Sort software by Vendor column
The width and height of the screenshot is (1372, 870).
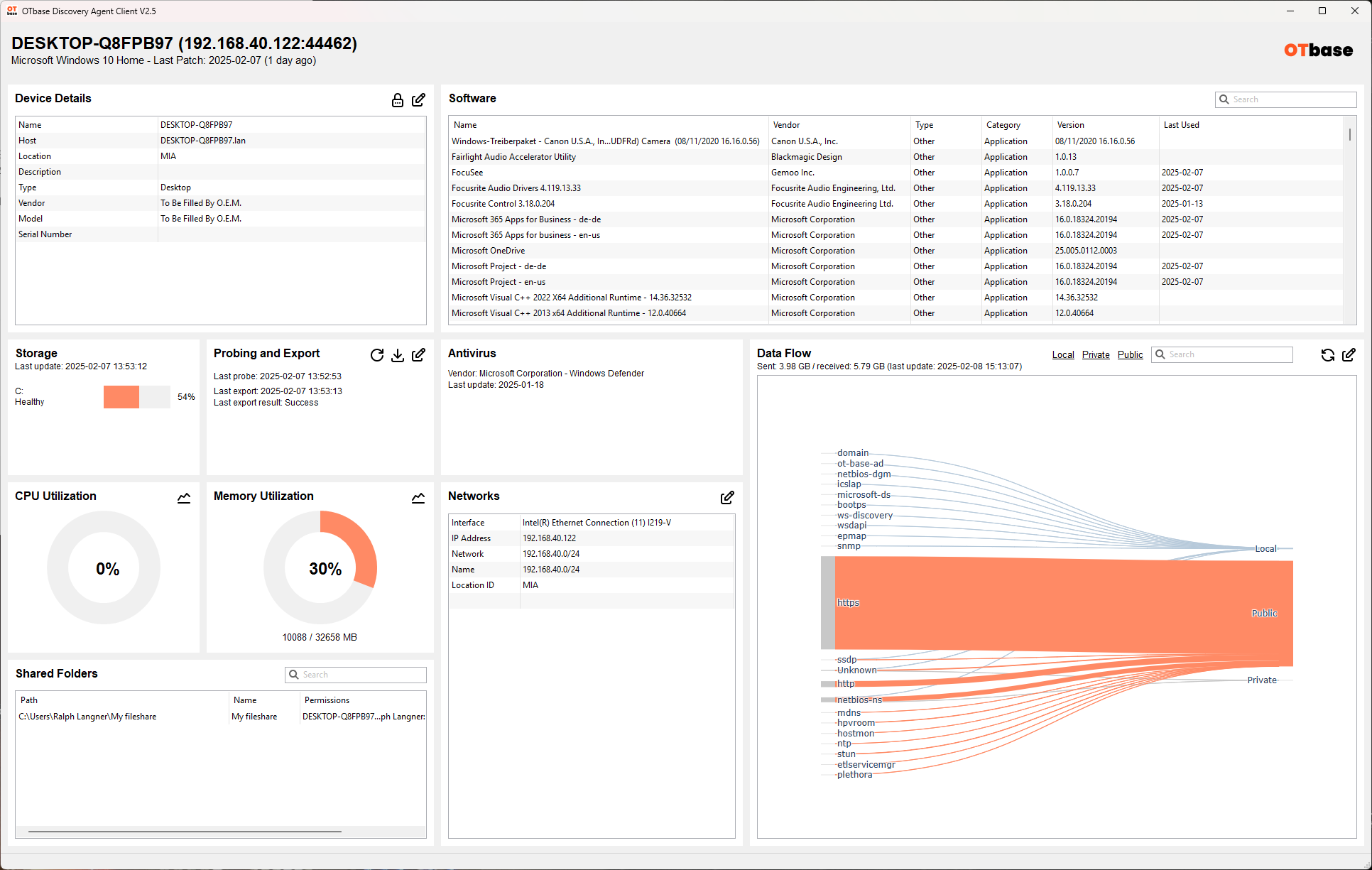click(786, 125)
